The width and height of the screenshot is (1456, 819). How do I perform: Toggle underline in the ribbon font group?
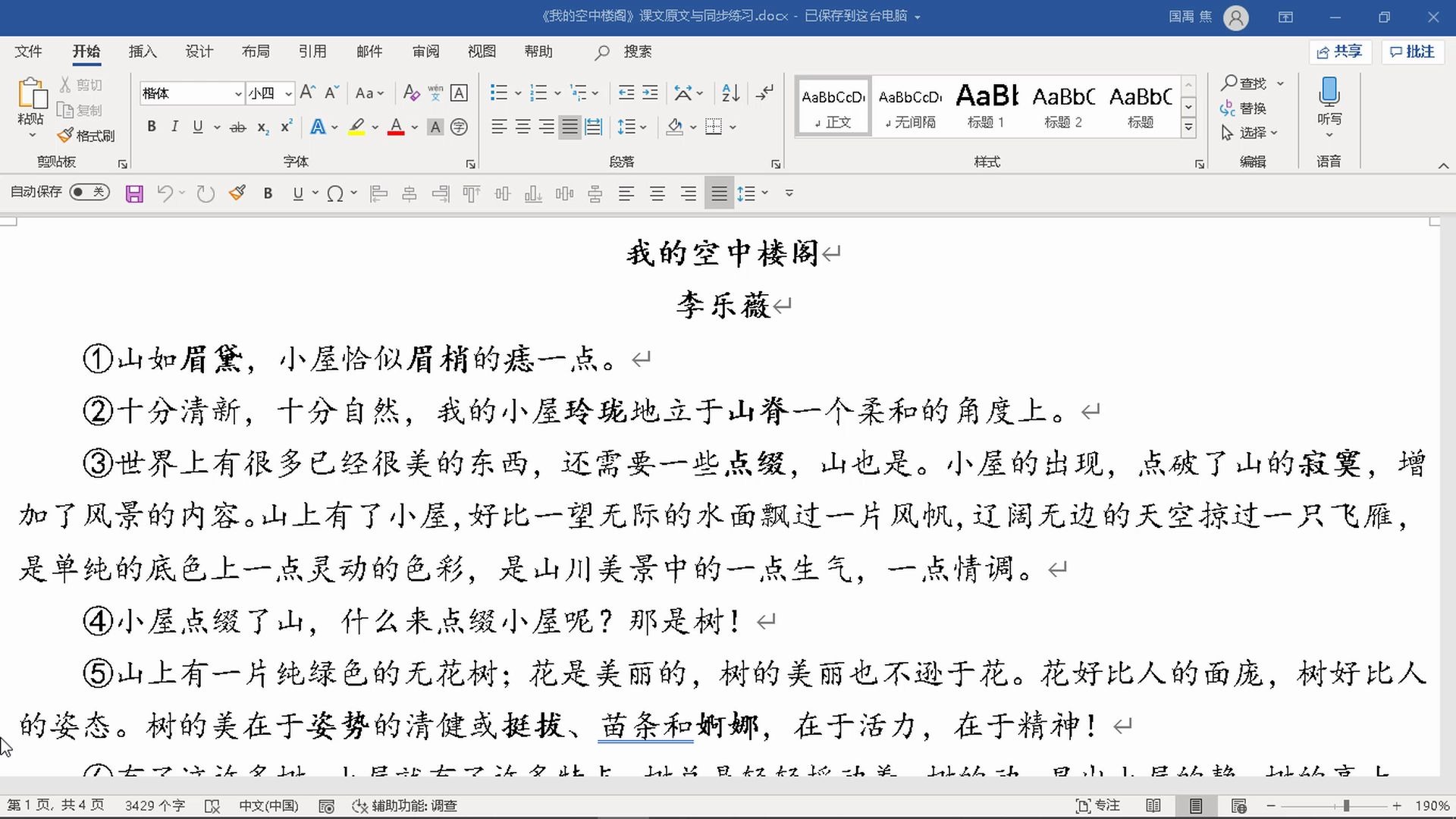pyautogui.click(x=198, y=127)
